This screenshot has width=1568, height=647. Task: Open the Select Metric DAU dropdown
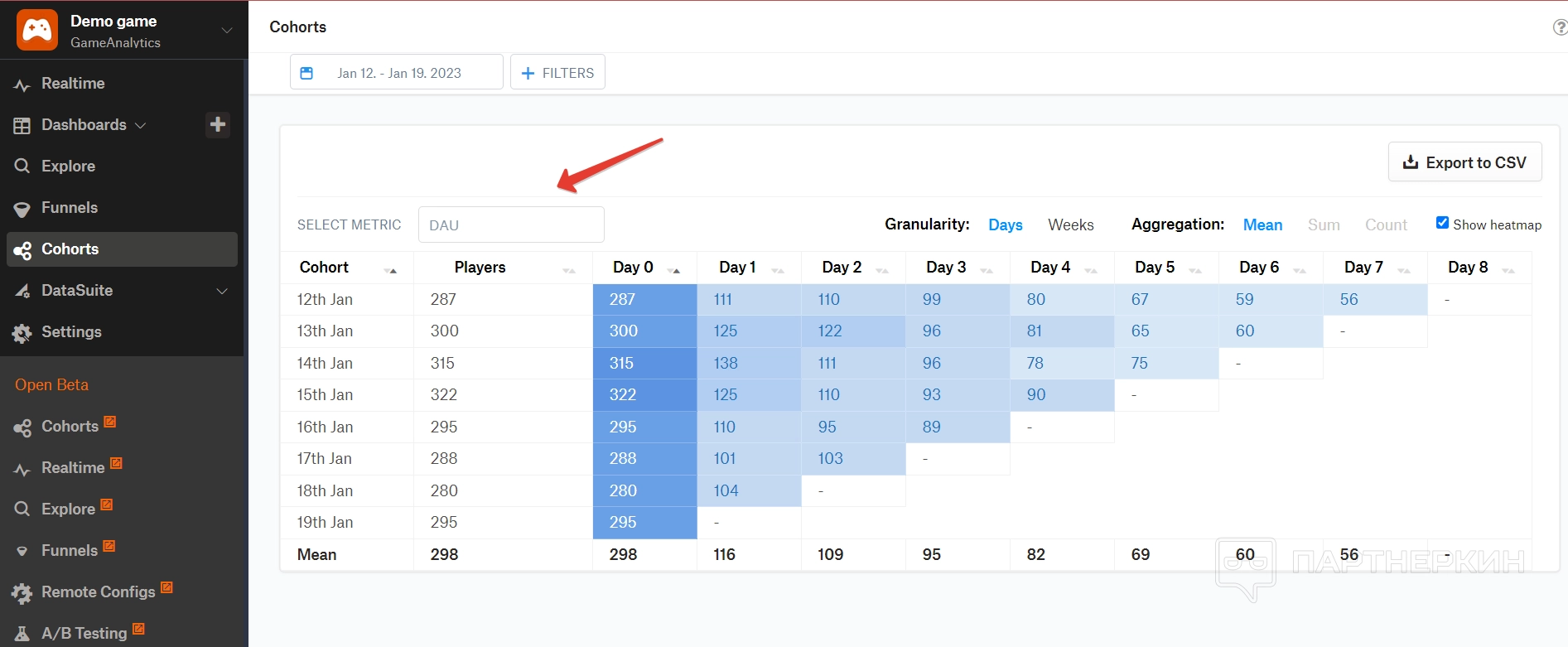click(511, 225)
